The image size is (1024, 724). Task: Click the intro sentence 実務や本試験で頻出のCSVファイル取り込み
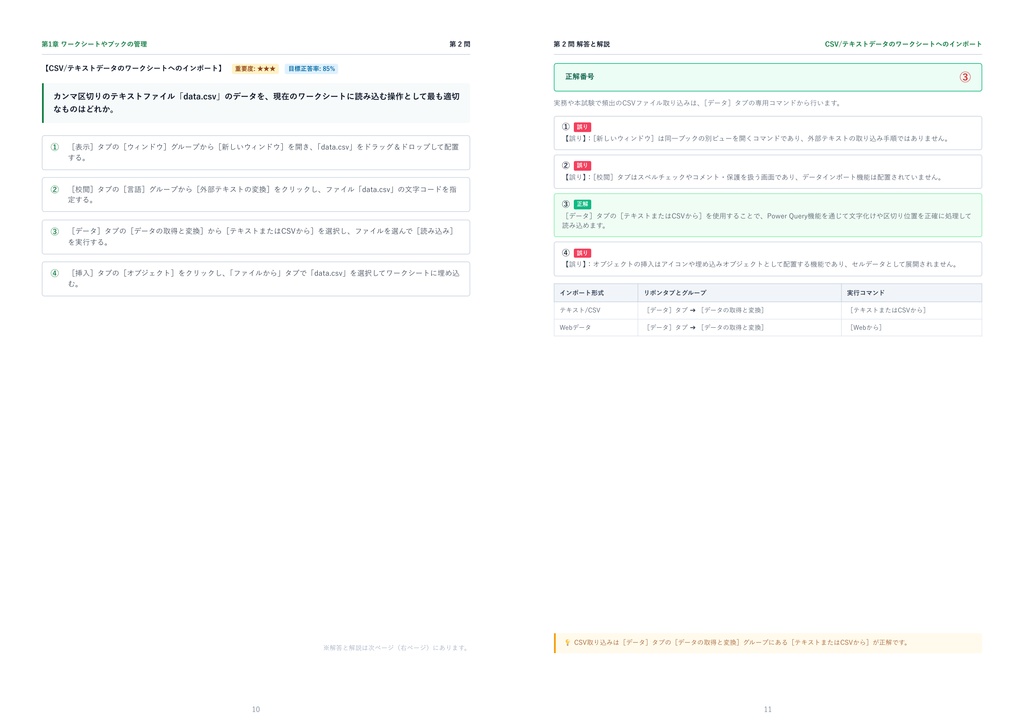(x=697, y=103)
